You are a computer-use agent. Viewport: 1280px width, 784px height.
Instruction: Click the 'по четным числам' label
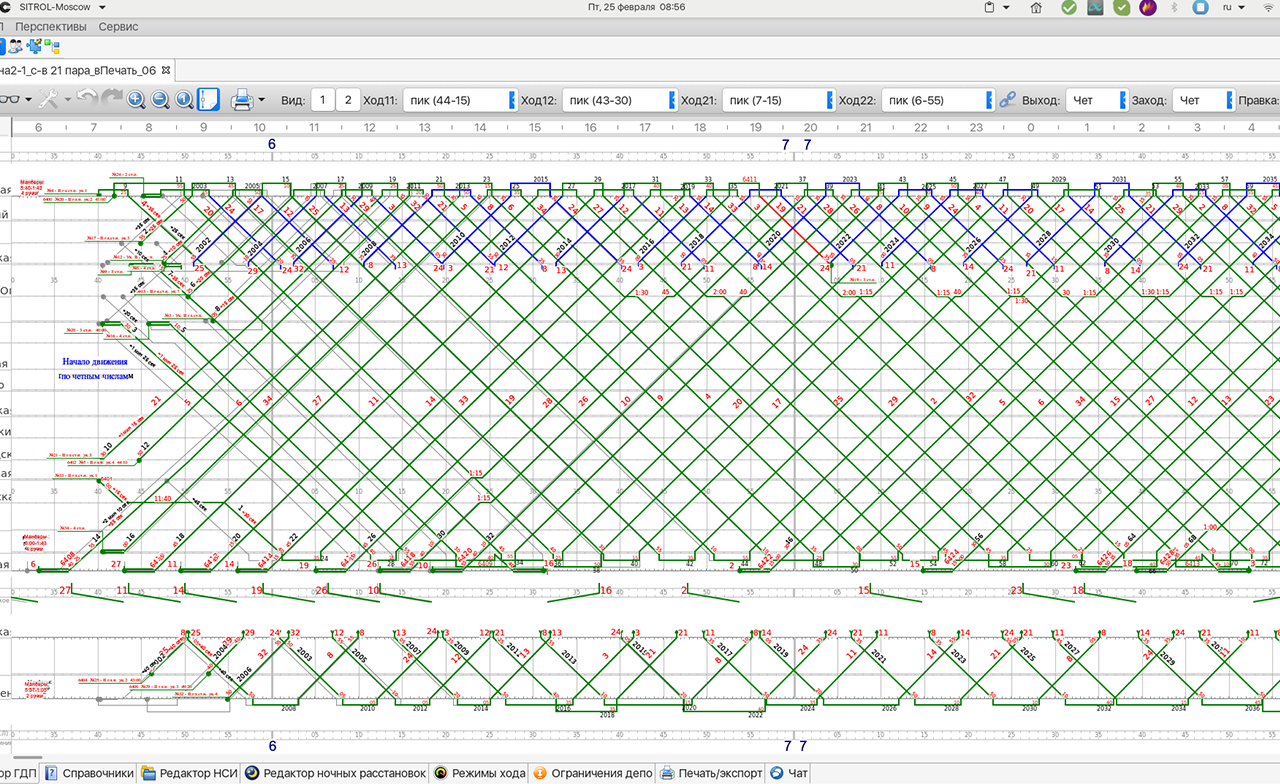pos(96,376)
